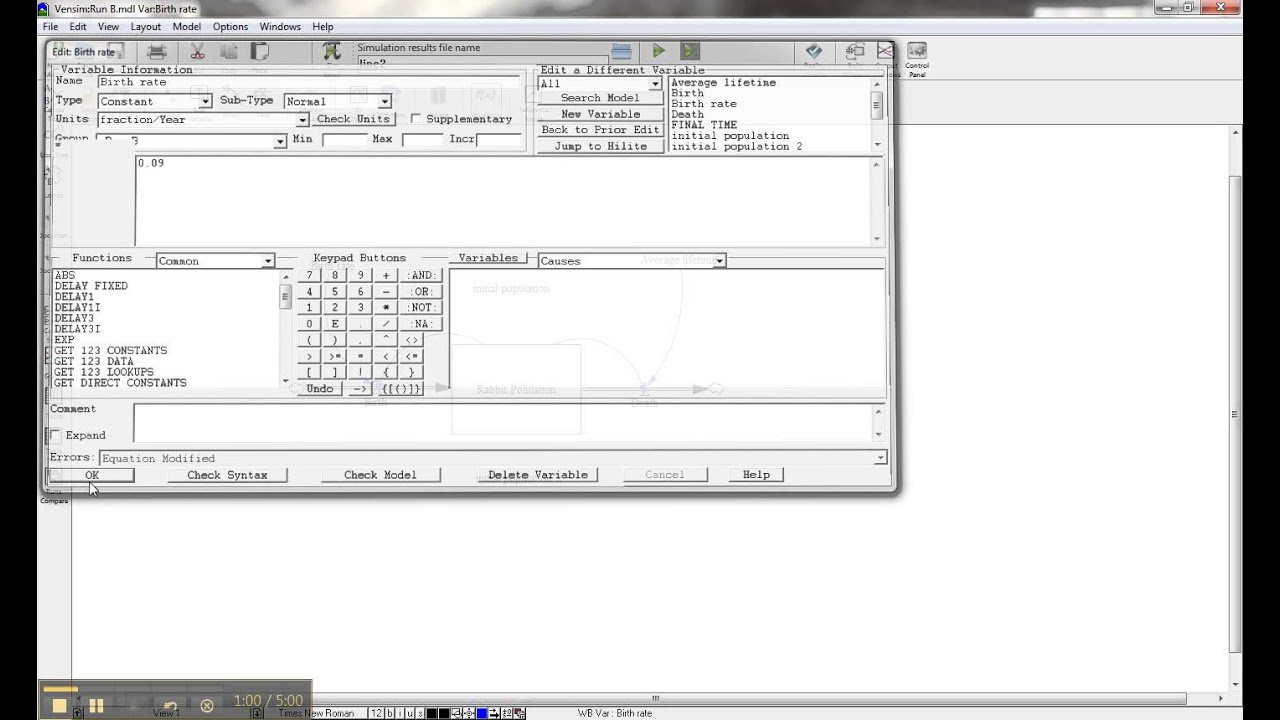
Task: Open the File menu
Action: [x=50, y=27]
